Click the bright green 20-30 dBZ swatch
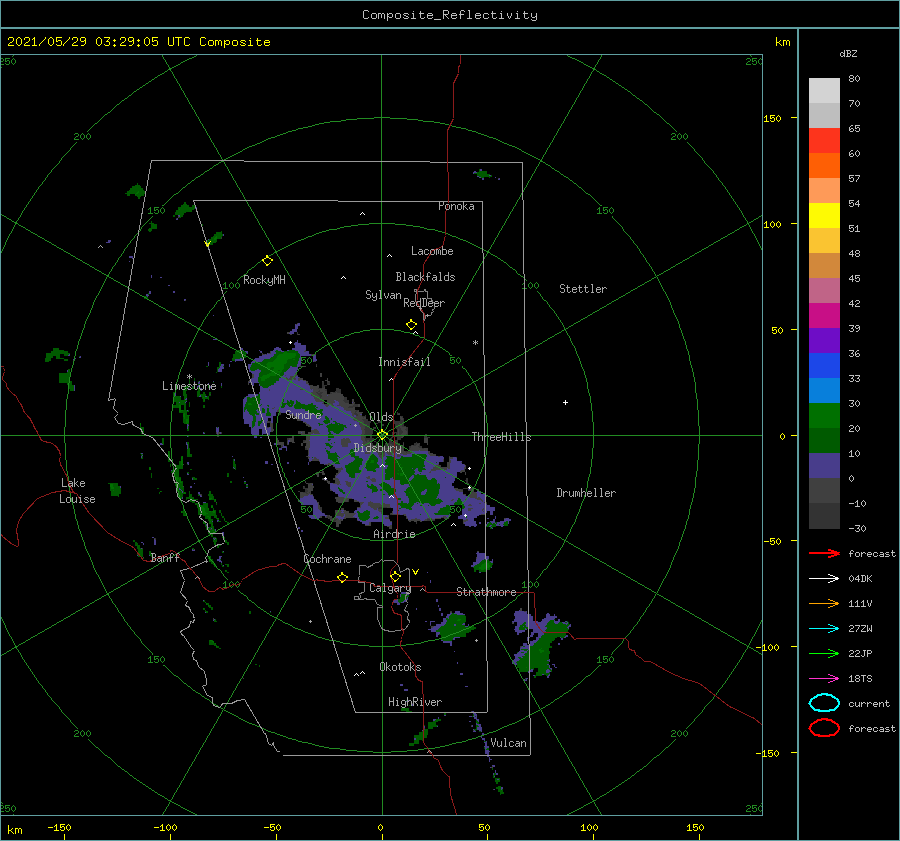Viewport: 900px width, 841px height. tap(824, 415)
